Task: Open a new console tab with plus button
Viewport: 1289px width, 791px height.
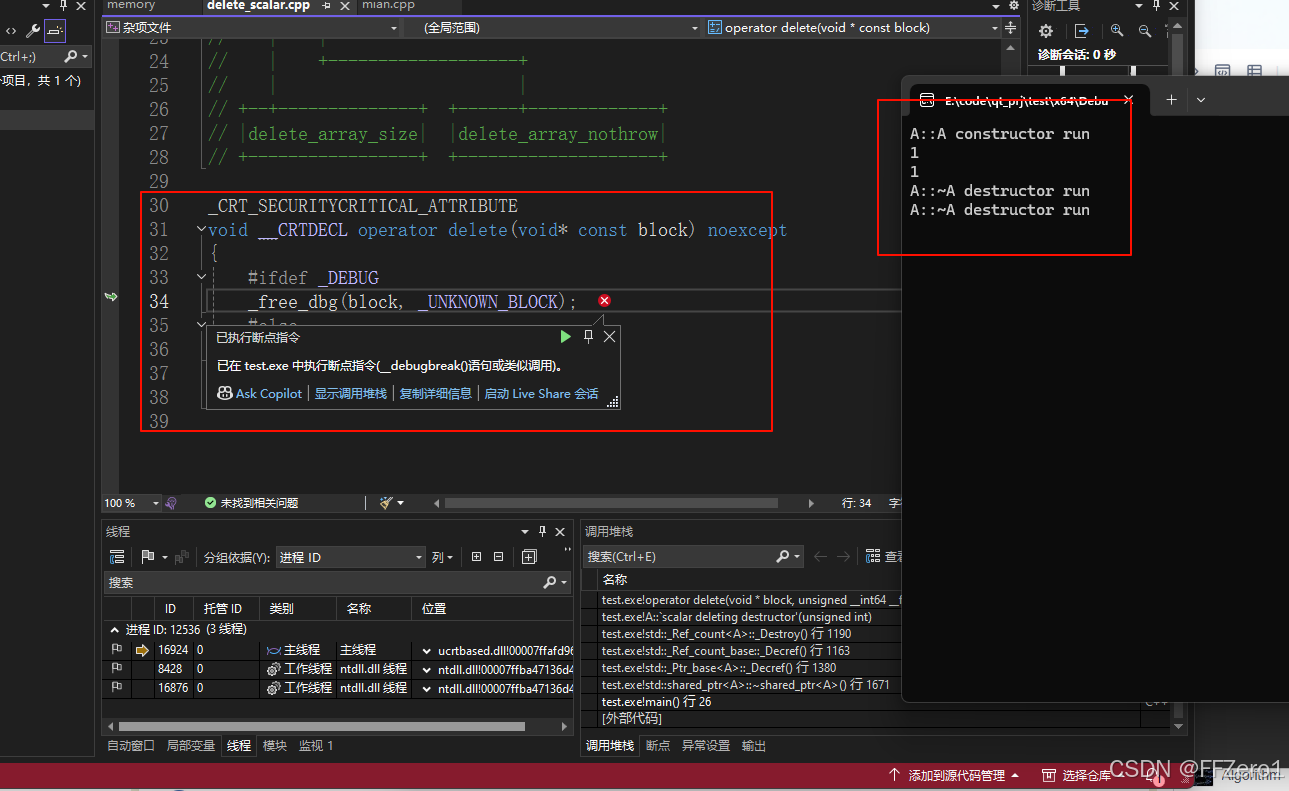Action: (1171, 100)
